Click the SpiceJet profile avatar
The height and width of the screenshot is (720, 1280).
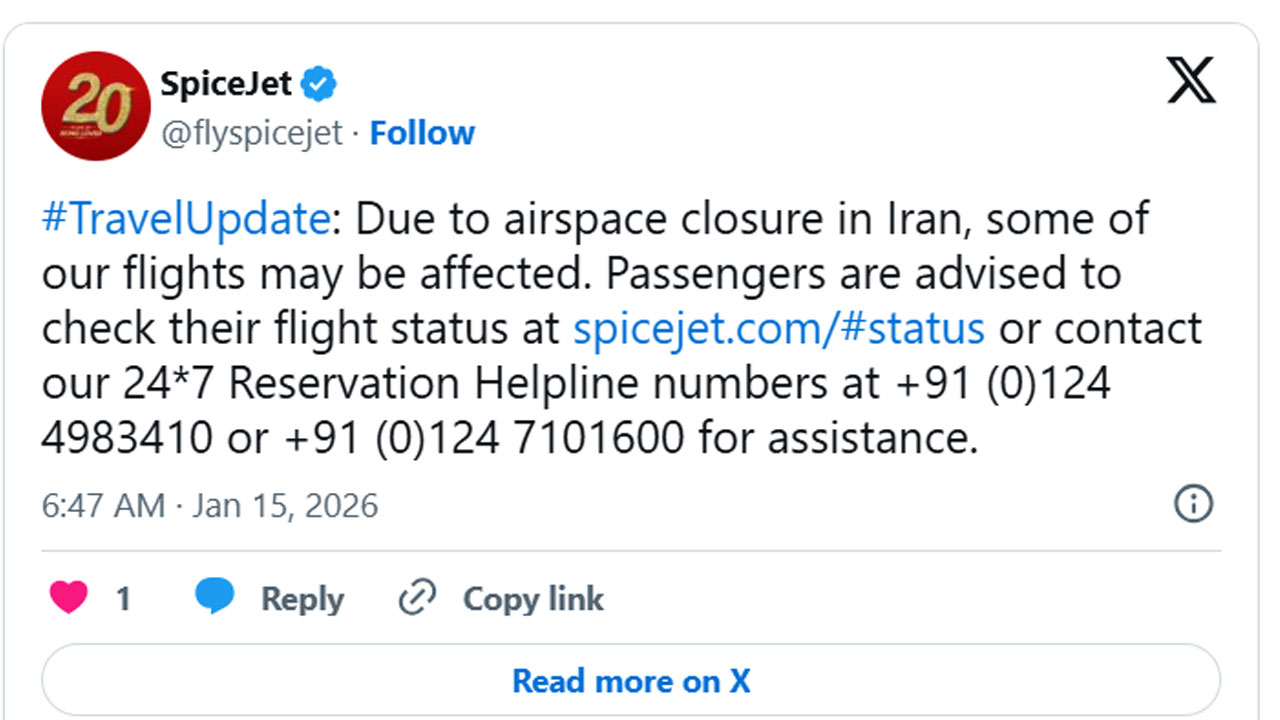95,106
